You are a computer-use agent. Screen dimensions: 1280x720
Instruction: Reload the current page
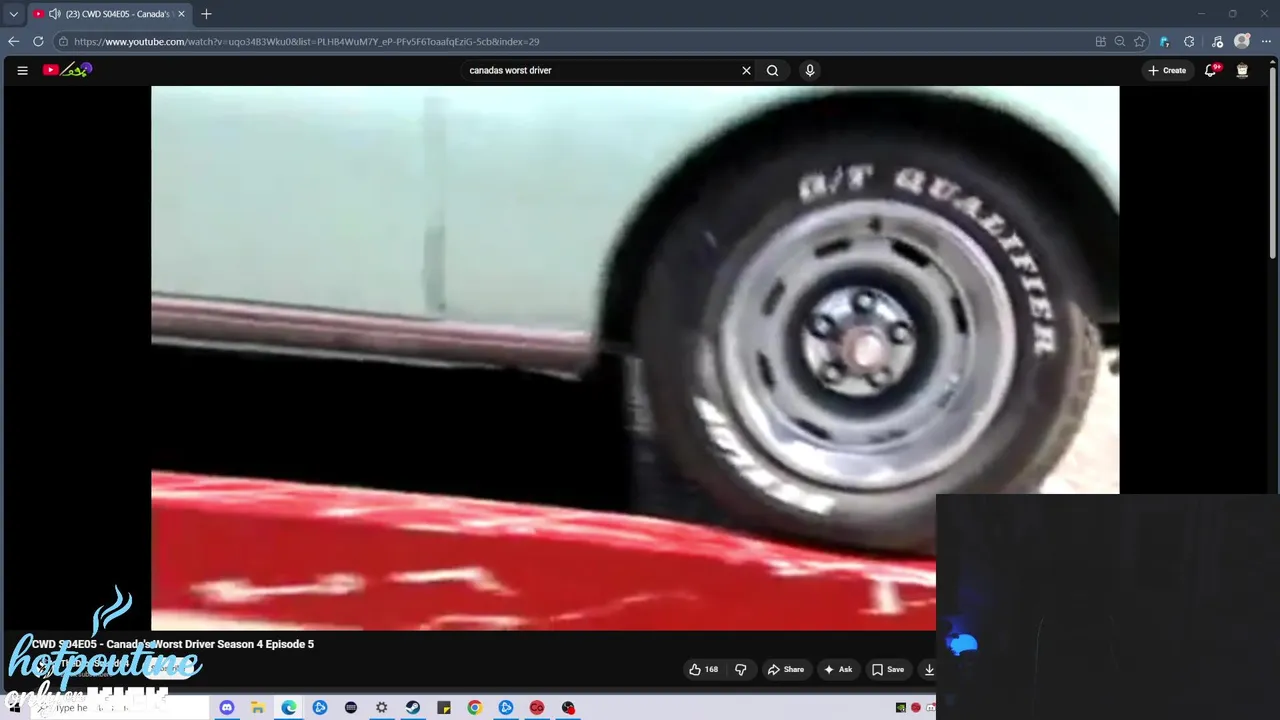(x=38, y=41)
